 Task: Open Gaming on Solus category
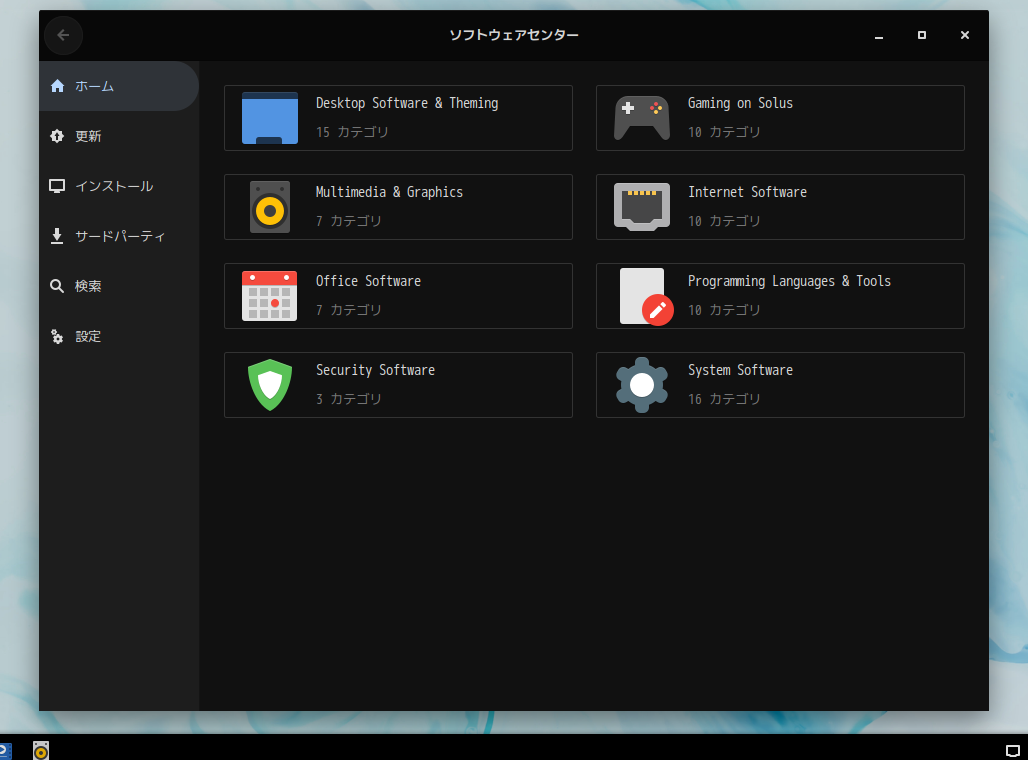tap(780, 118)
